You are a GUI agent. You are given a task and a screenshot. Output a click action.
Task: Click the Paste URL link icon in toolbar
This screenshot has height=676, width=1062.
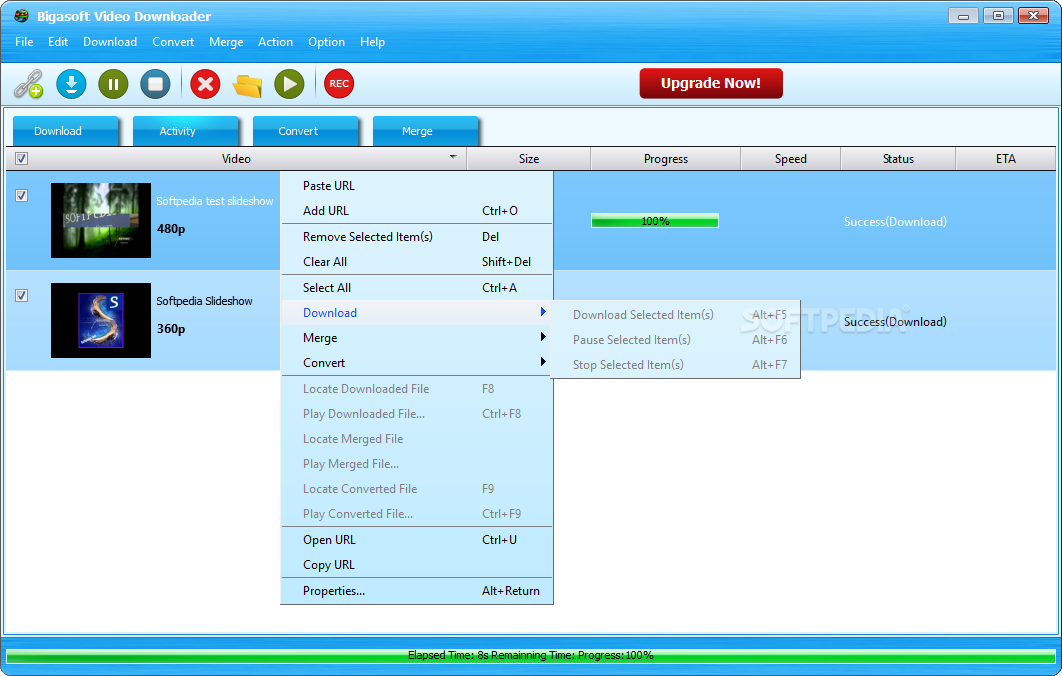(28, 84)
